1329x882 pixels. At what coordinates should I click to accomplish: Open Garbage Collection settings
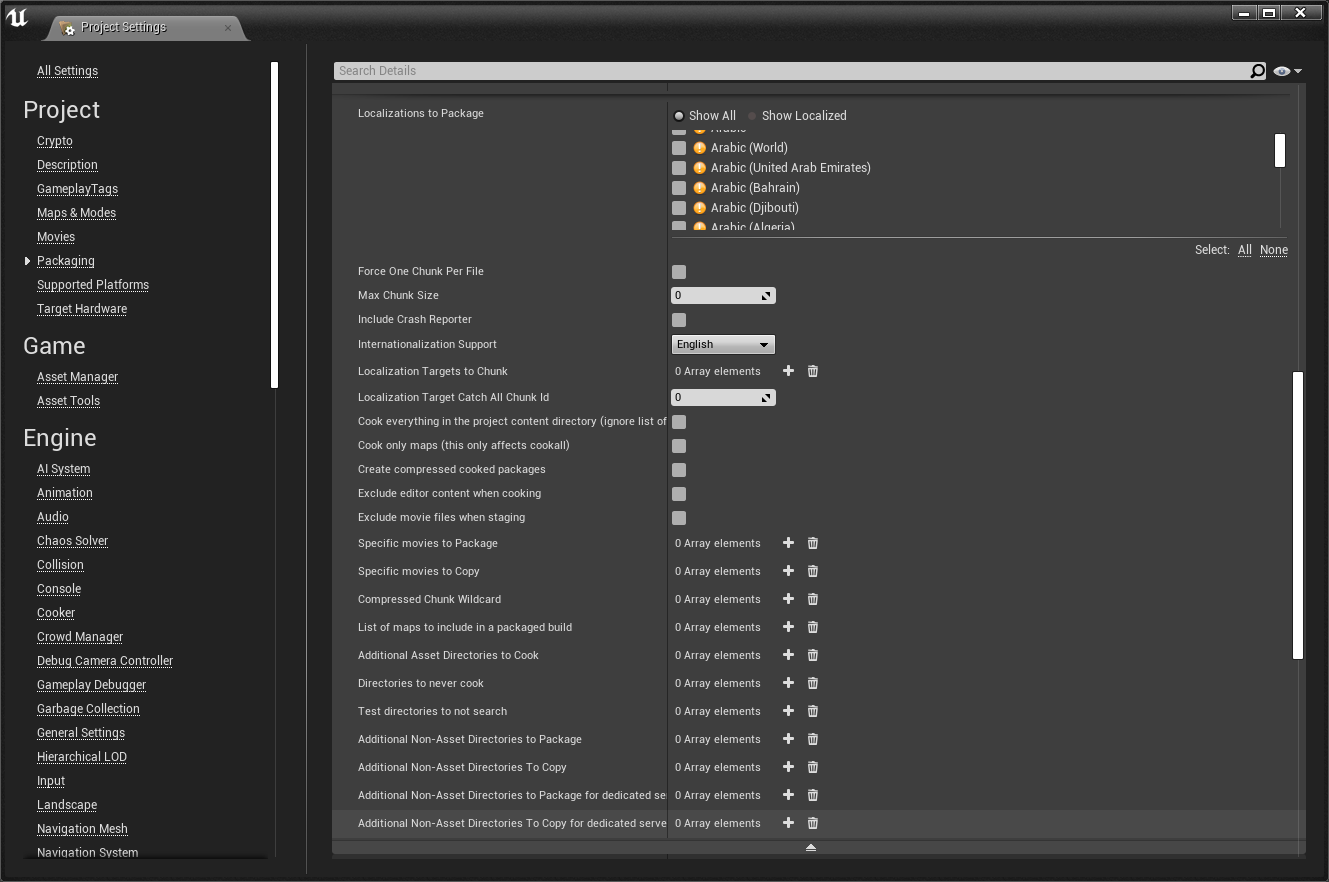pos(88,709)
